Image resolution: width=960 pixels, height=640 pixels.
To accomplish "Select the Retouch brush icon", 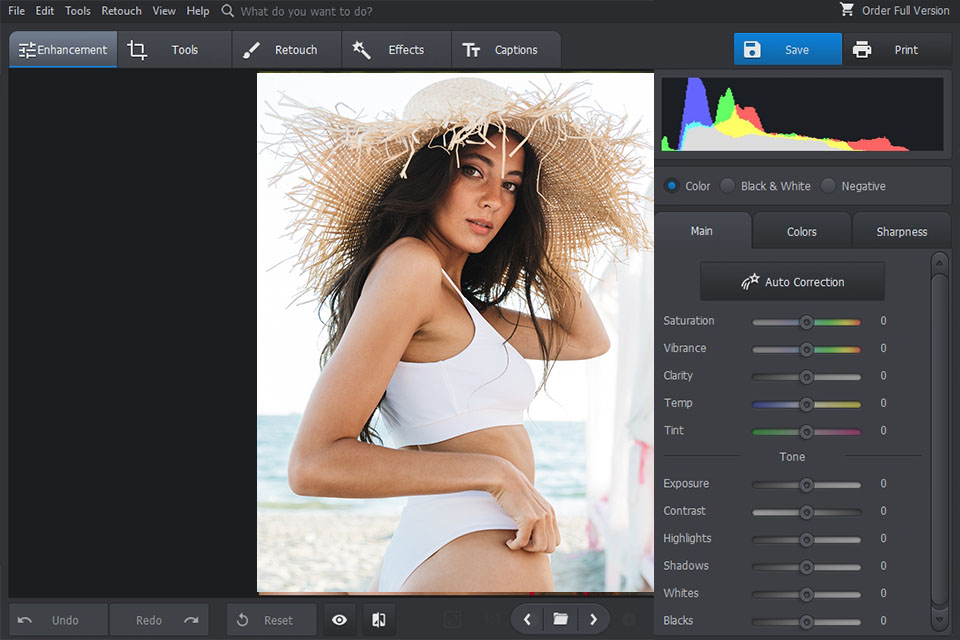I will [x=252, y=48].
